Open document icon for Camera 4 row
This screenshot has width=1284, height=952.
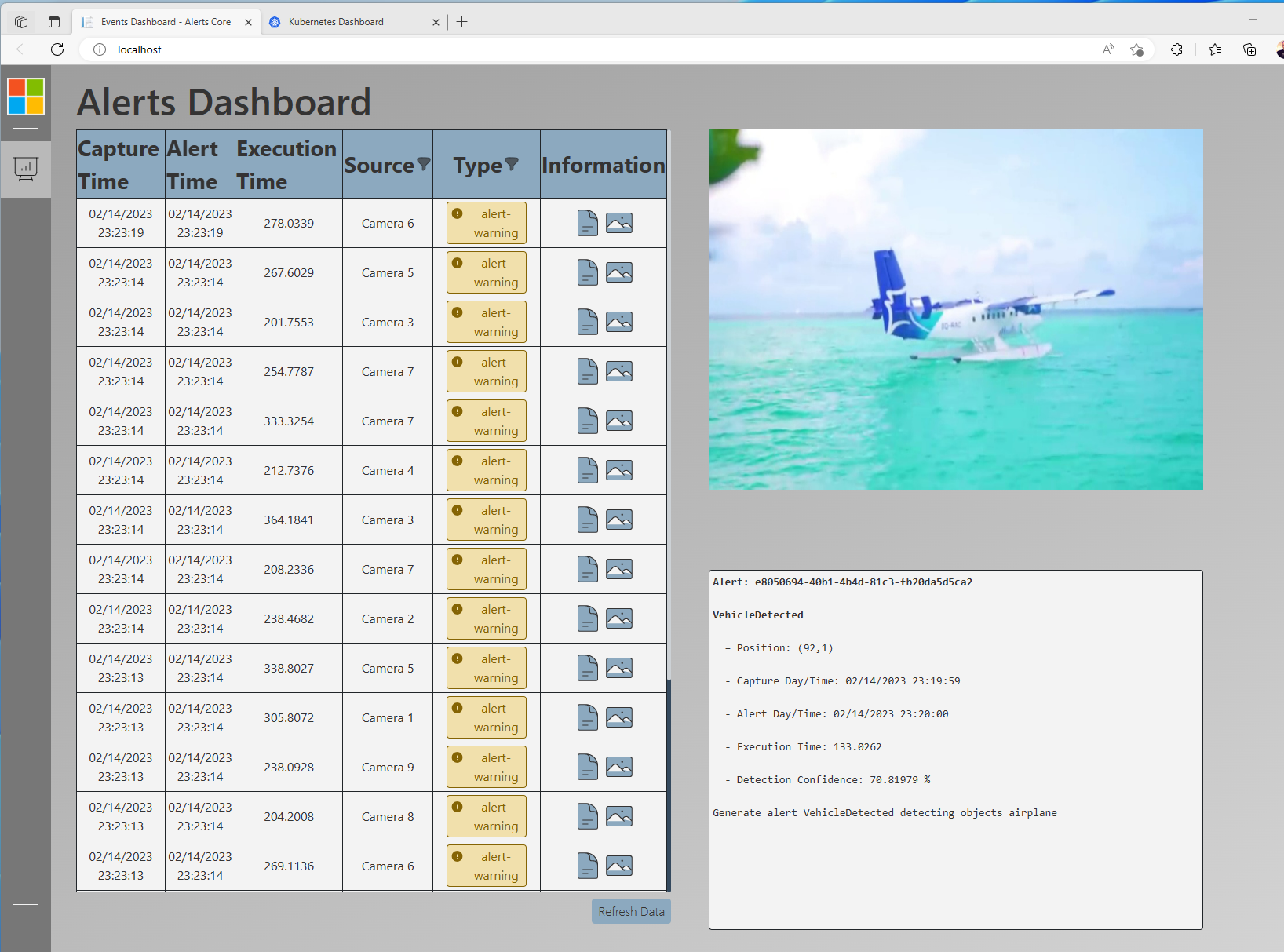588,471
